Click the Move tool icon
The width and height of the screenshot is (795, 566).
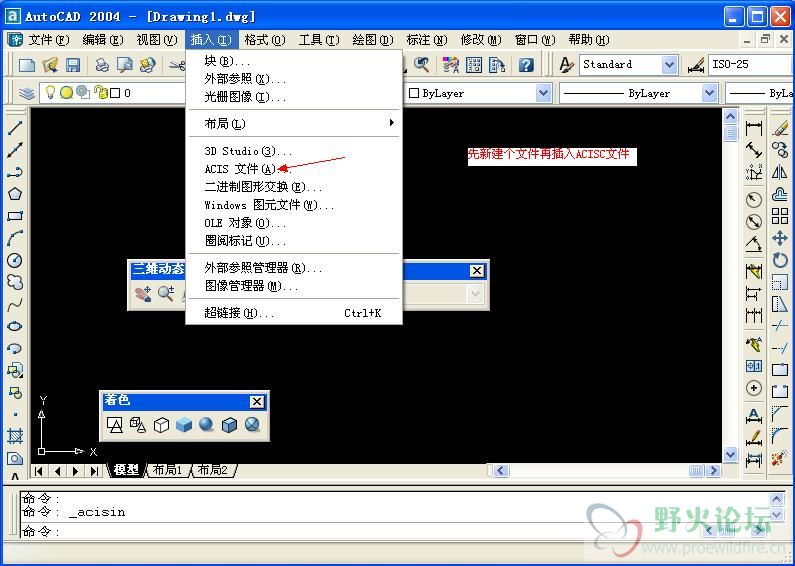click(x=780, y=238)
